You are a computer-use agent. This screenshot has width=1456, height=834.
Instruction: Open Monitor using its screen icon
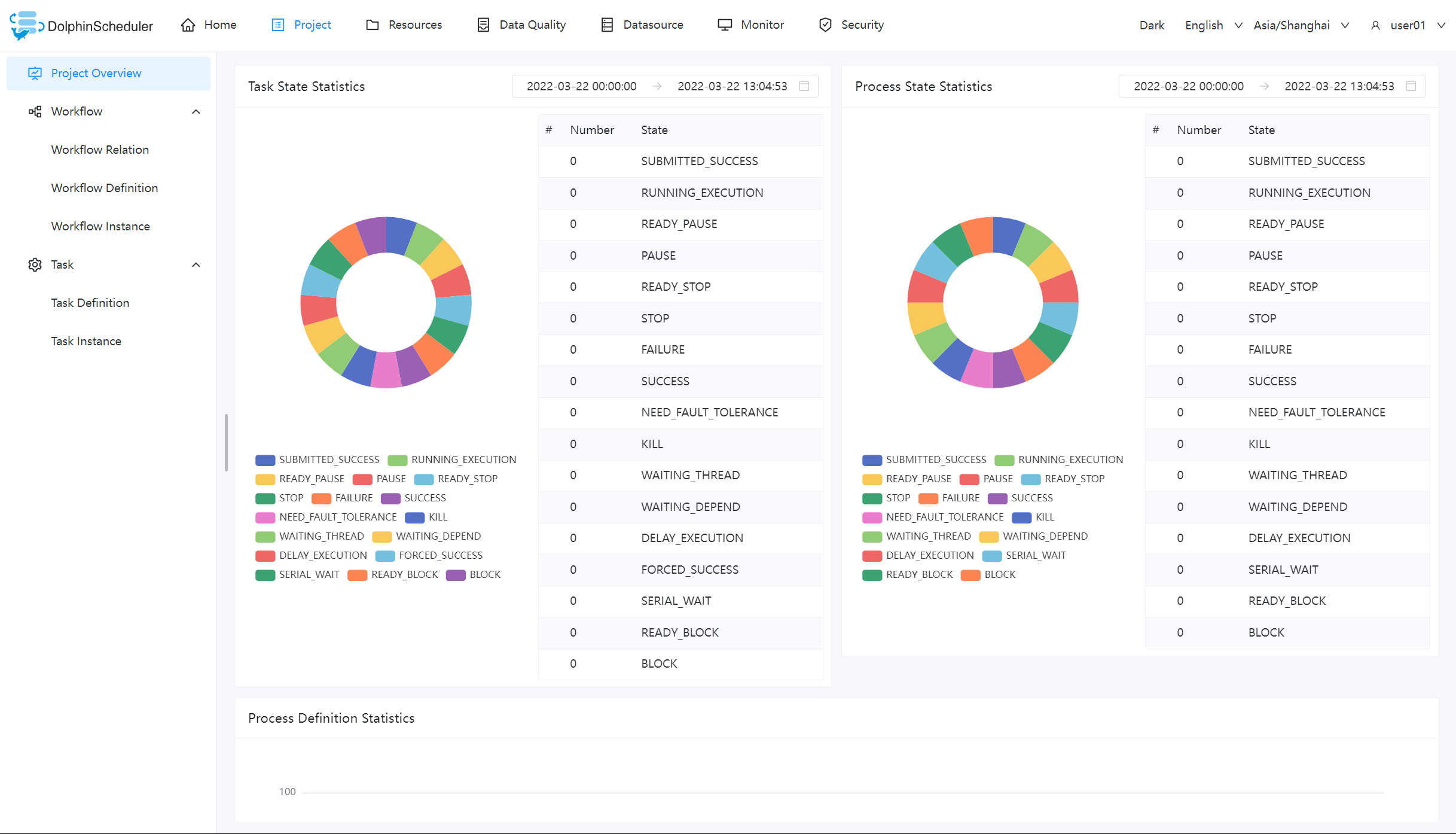coord(725,25)
